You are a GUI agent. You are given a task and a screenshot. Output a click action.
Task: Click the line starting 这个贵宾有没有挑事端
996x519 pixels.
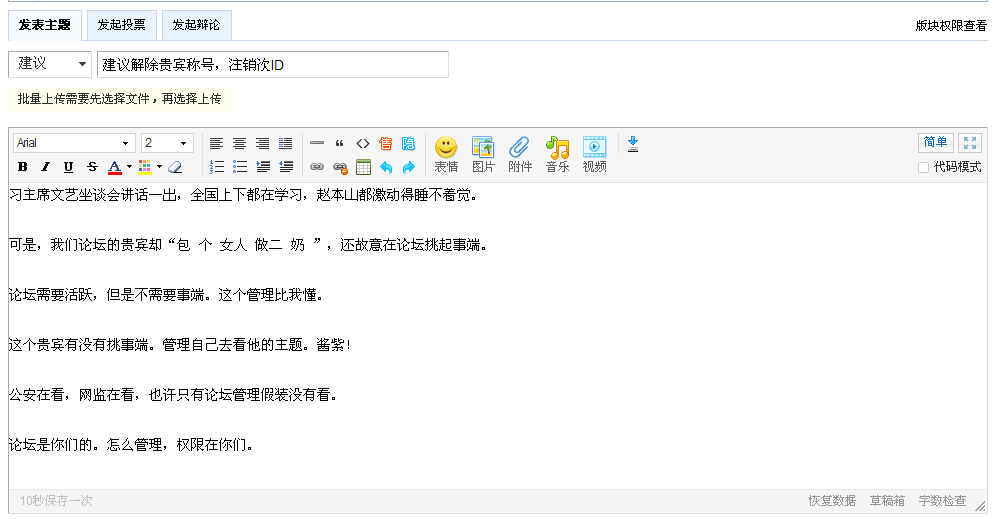180,346
